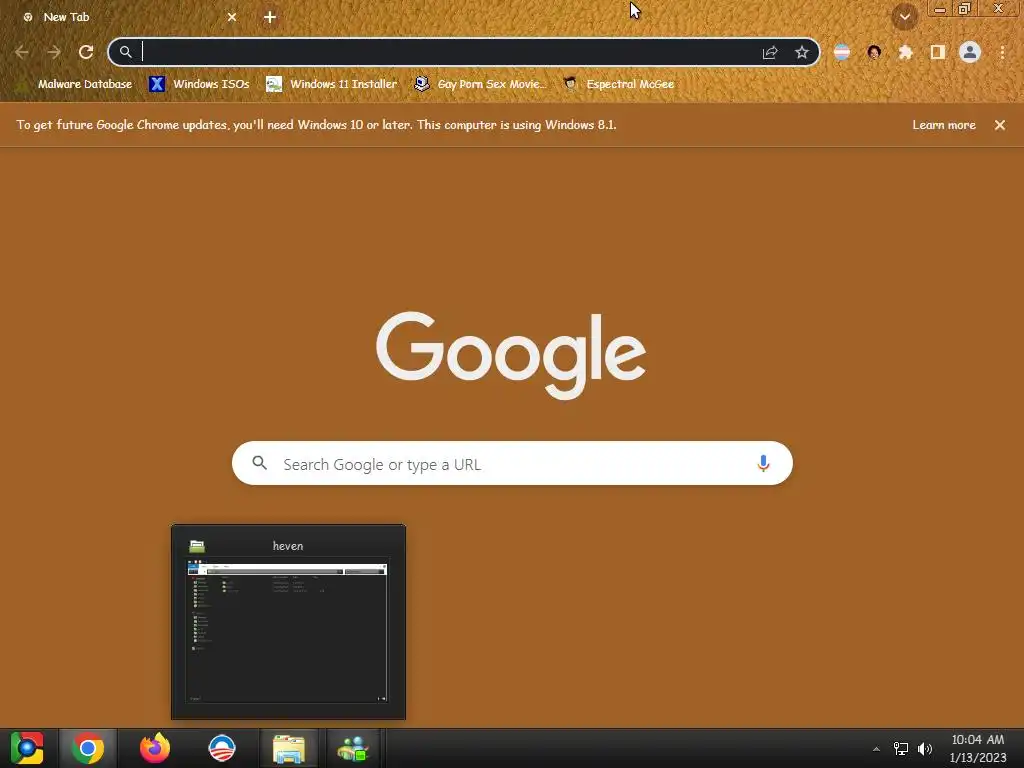Viewport: 1024px width, 768px height.
Task: Launch Firefox from the taskbar
Action: (155, 748)
